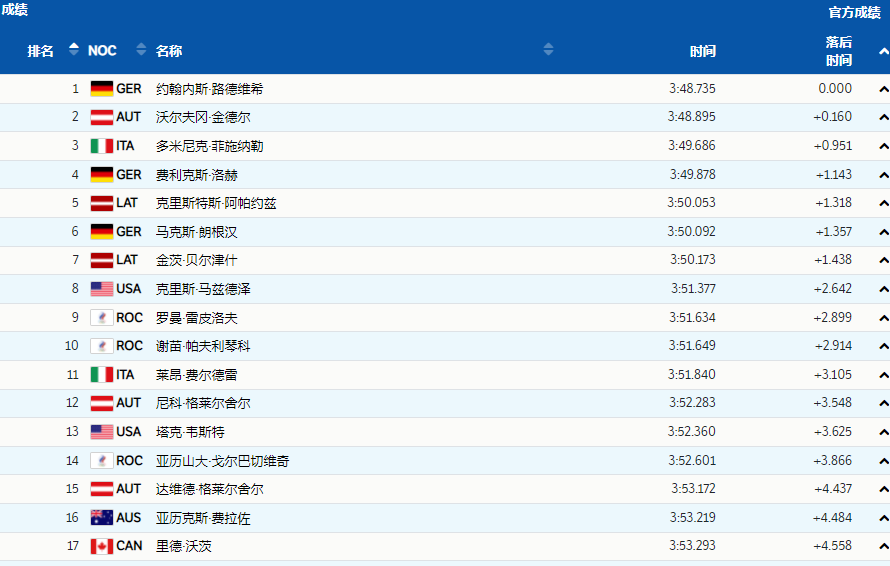
Task: Click the time 3:48.735
Action: 692,89
